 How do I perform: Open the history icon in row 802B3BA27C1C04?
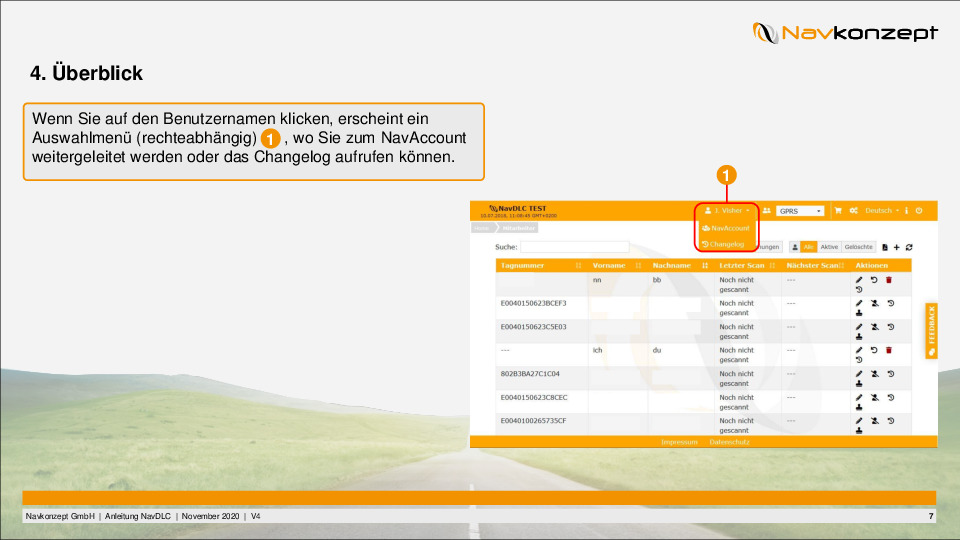891,374
